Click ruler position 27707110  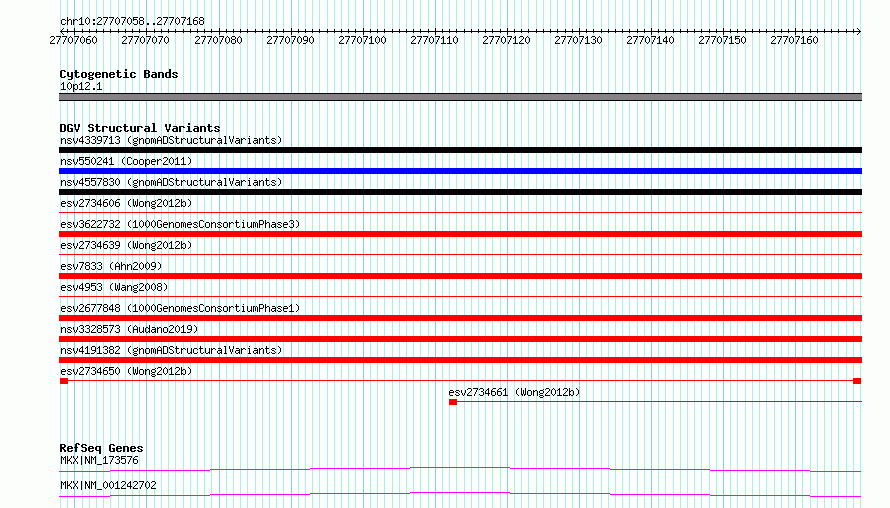(434, 40)
